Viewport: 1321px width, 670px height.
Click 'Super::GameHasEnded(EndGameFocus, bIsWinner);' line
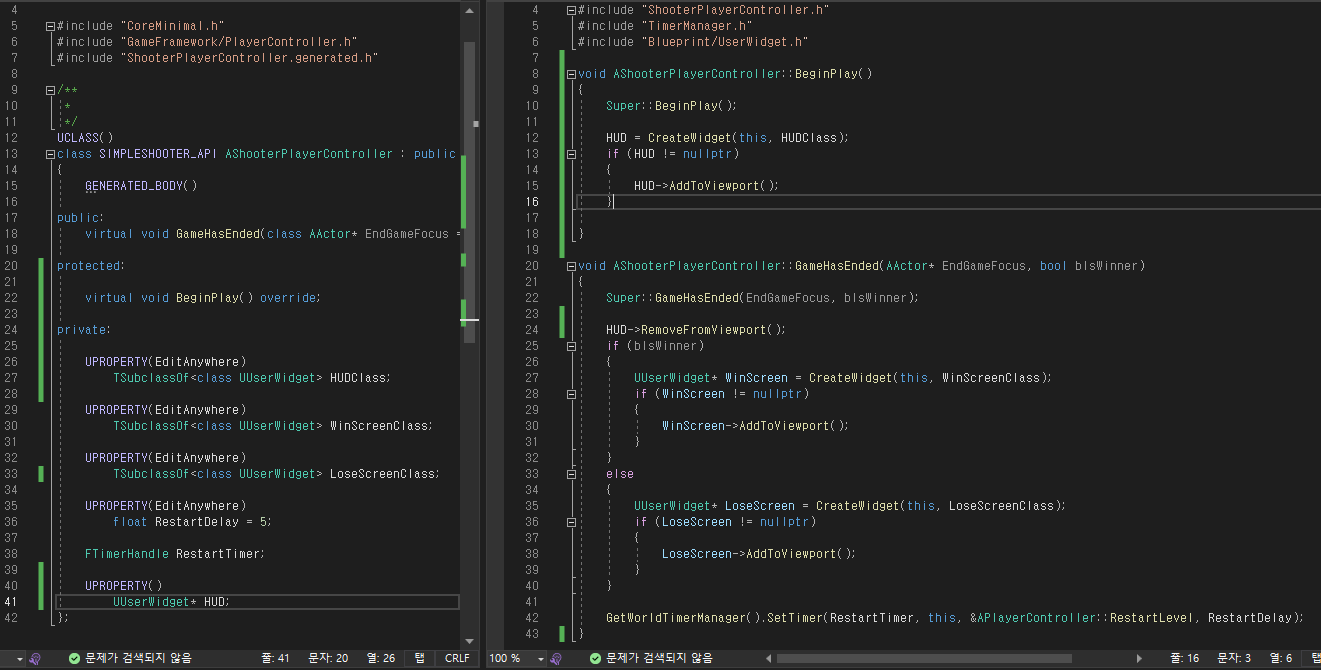[x=762, y=298]
